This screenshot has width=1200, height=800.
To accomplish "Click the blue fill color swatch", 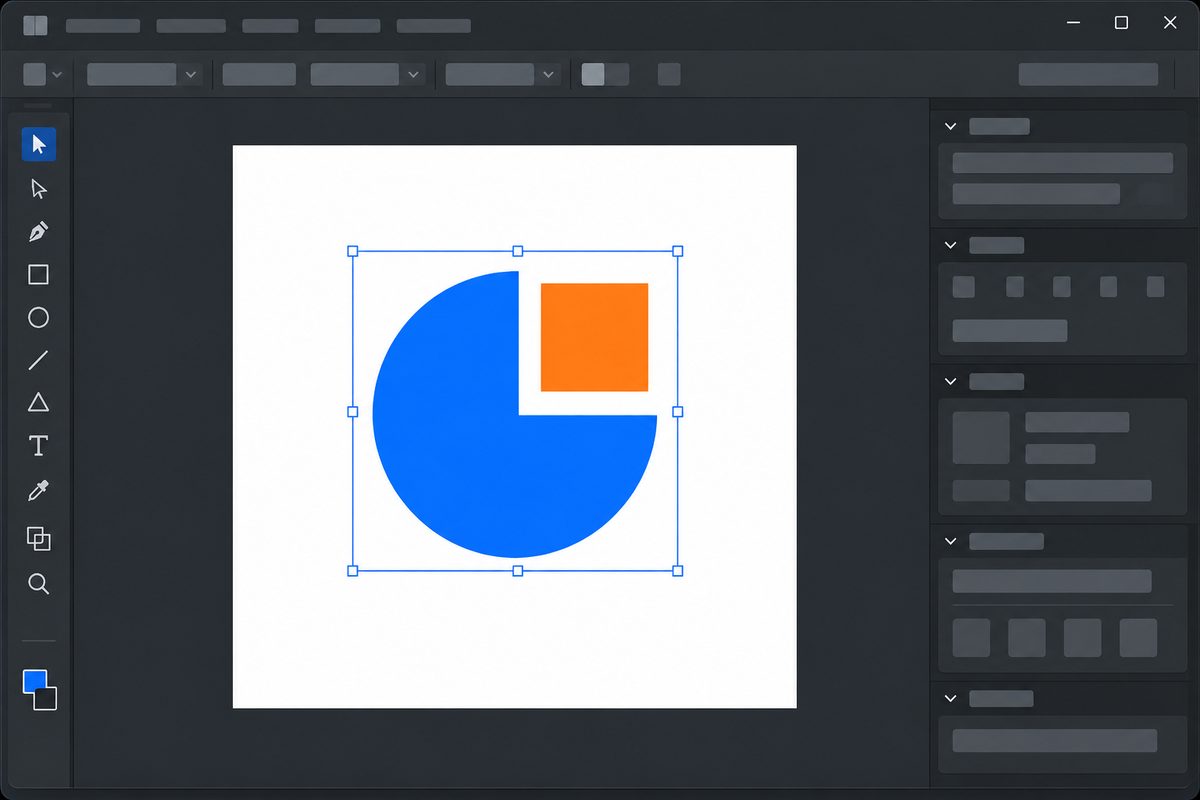I will (x=34, y=681).
